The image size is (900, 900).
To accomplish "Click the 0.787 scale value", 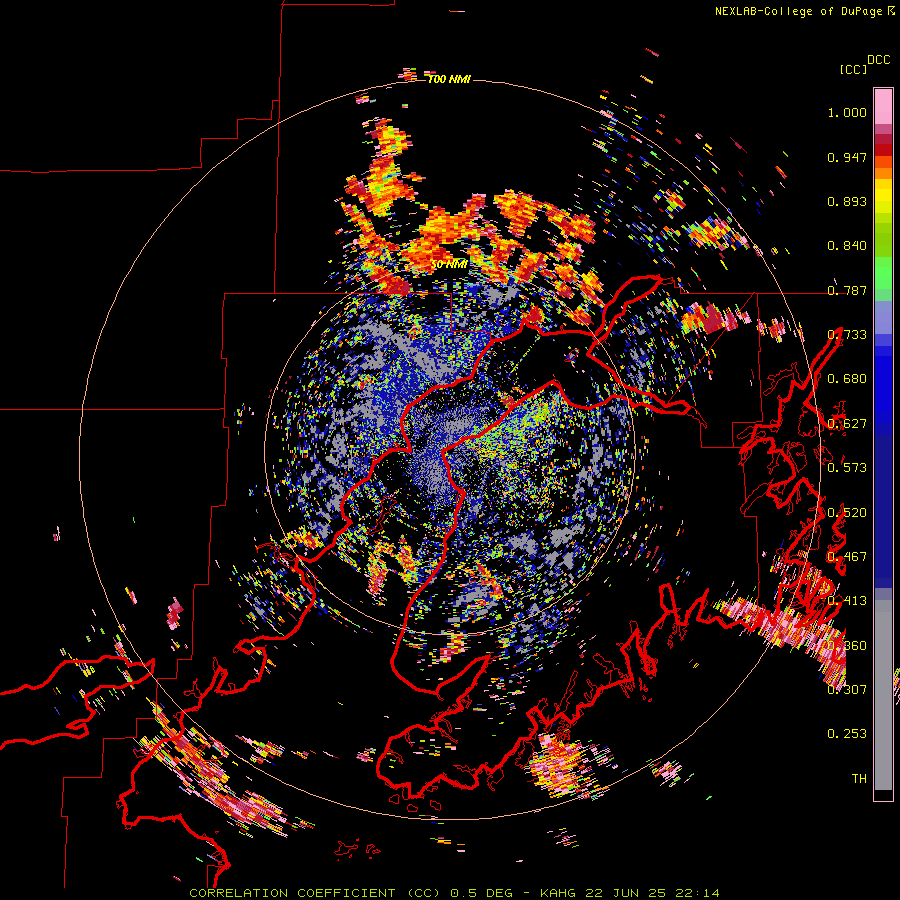I will pos(847,290).
